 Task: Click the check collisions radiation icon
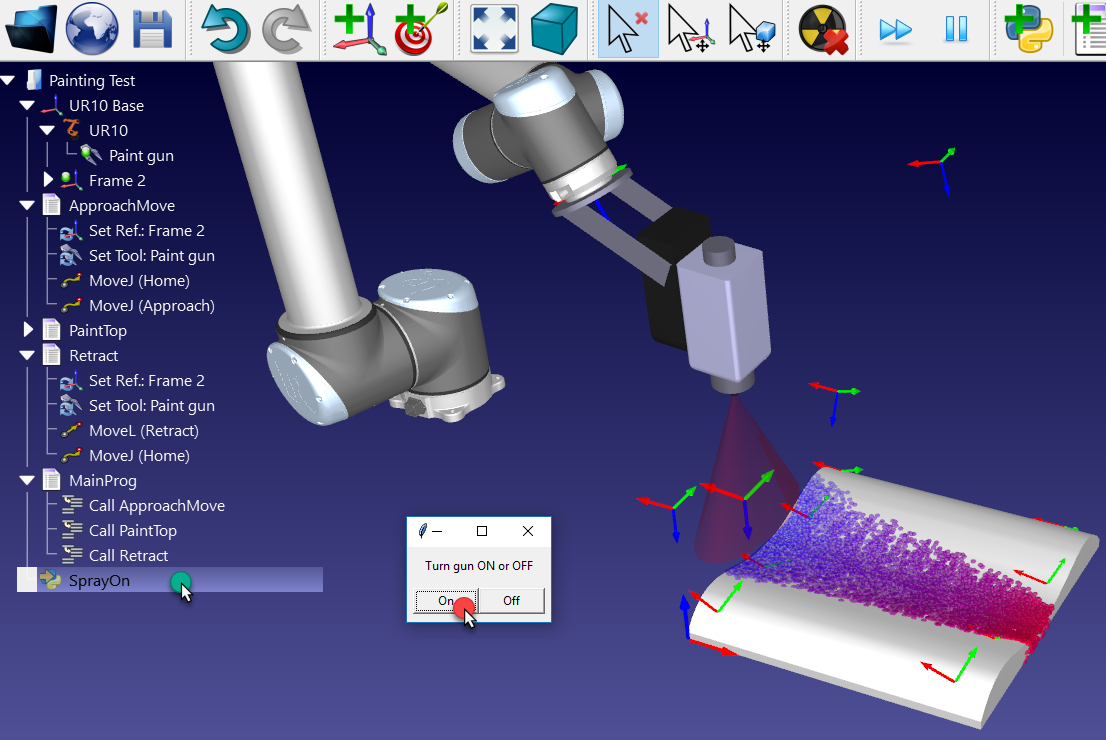point(823,29)
